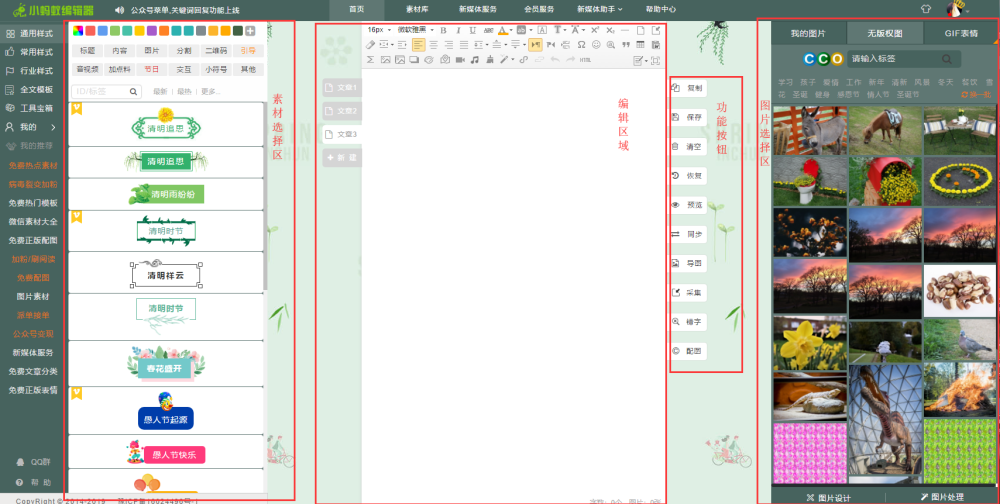This screenshot has height=504, width=1000.
Task: Toggle italic formatting
Action: (458, 30)
